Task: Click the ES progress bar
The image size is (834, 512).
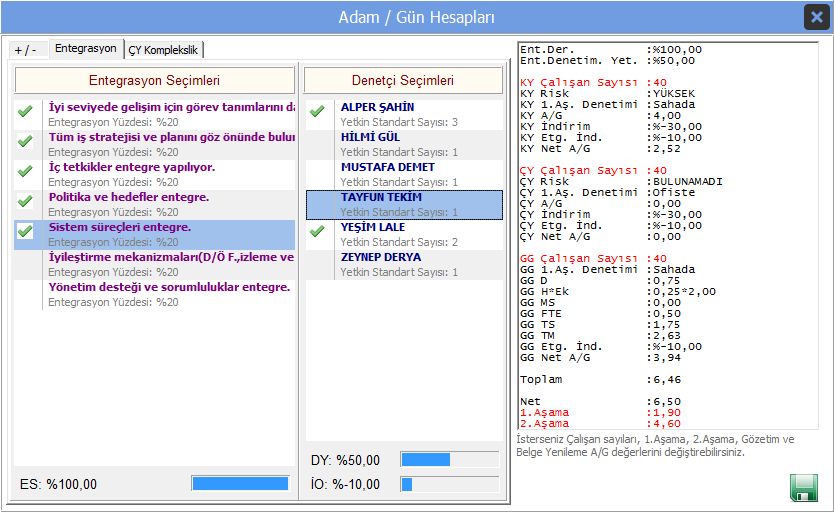Action: pos(240,483)
